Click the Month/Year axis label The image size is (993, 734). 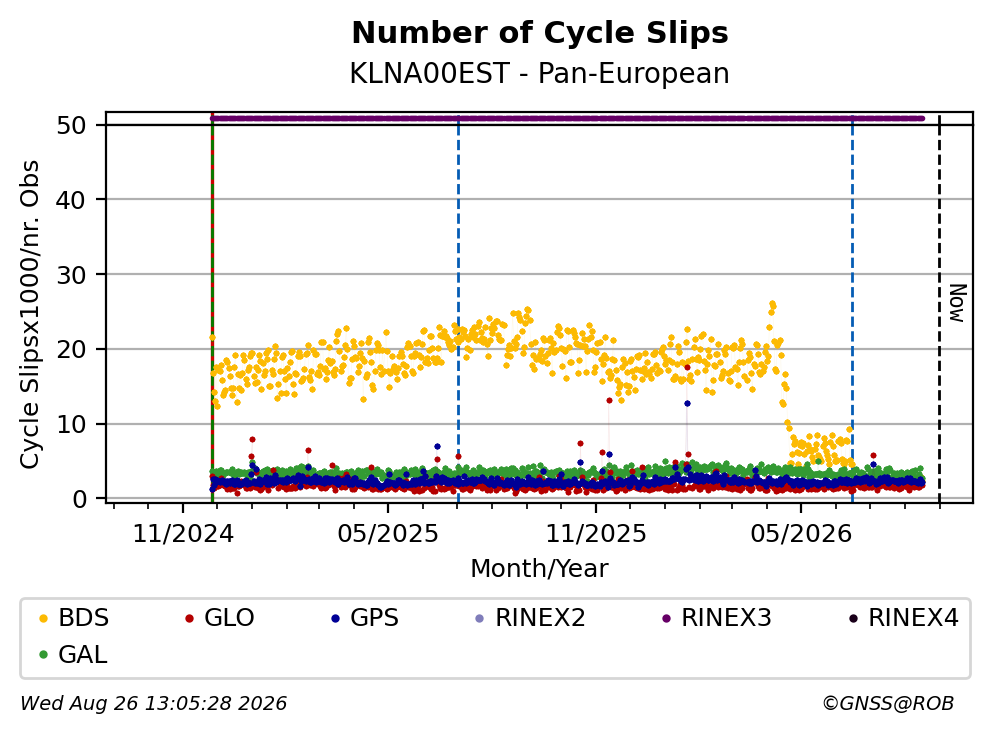[539, 569]
